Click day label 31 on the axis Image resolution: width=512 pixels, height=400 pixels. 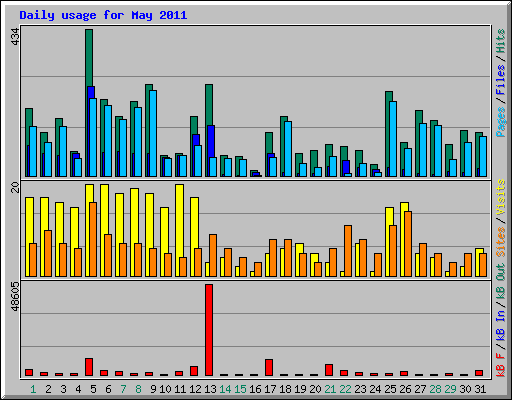pyautogui.click(x=480, y=389)
